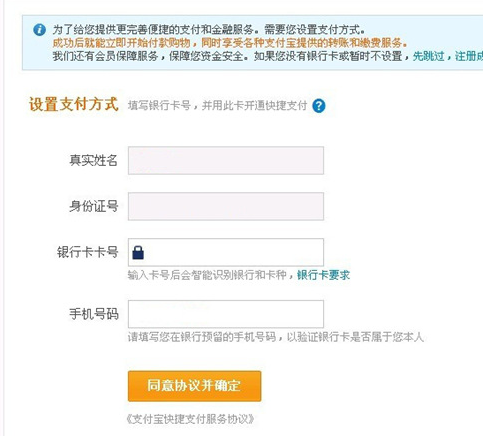
Task: Open the 银行卡要求 link
Action: point(323,275)
